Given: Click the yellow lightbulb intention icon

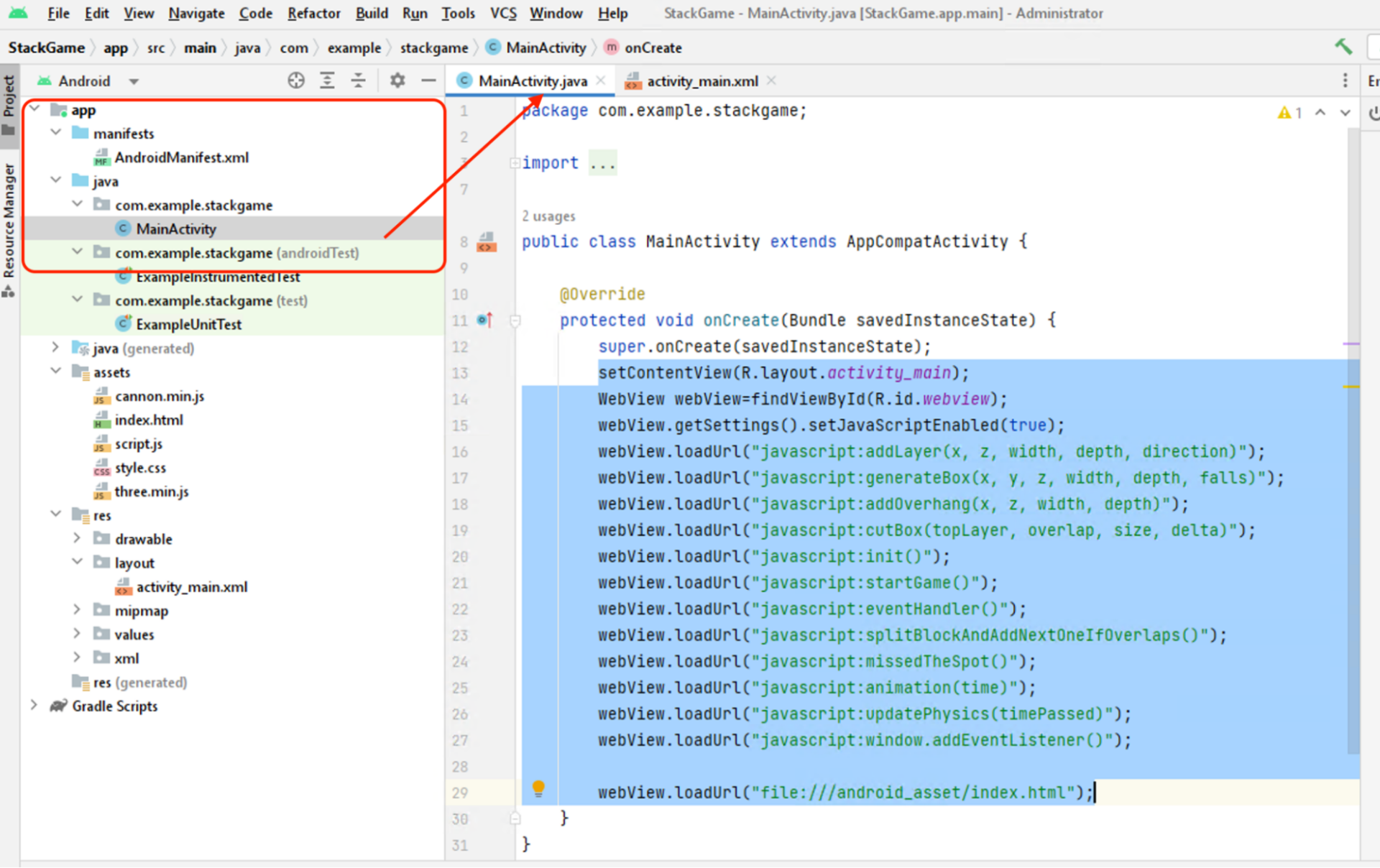Looking at the screenshot, I should coord(538,789).
